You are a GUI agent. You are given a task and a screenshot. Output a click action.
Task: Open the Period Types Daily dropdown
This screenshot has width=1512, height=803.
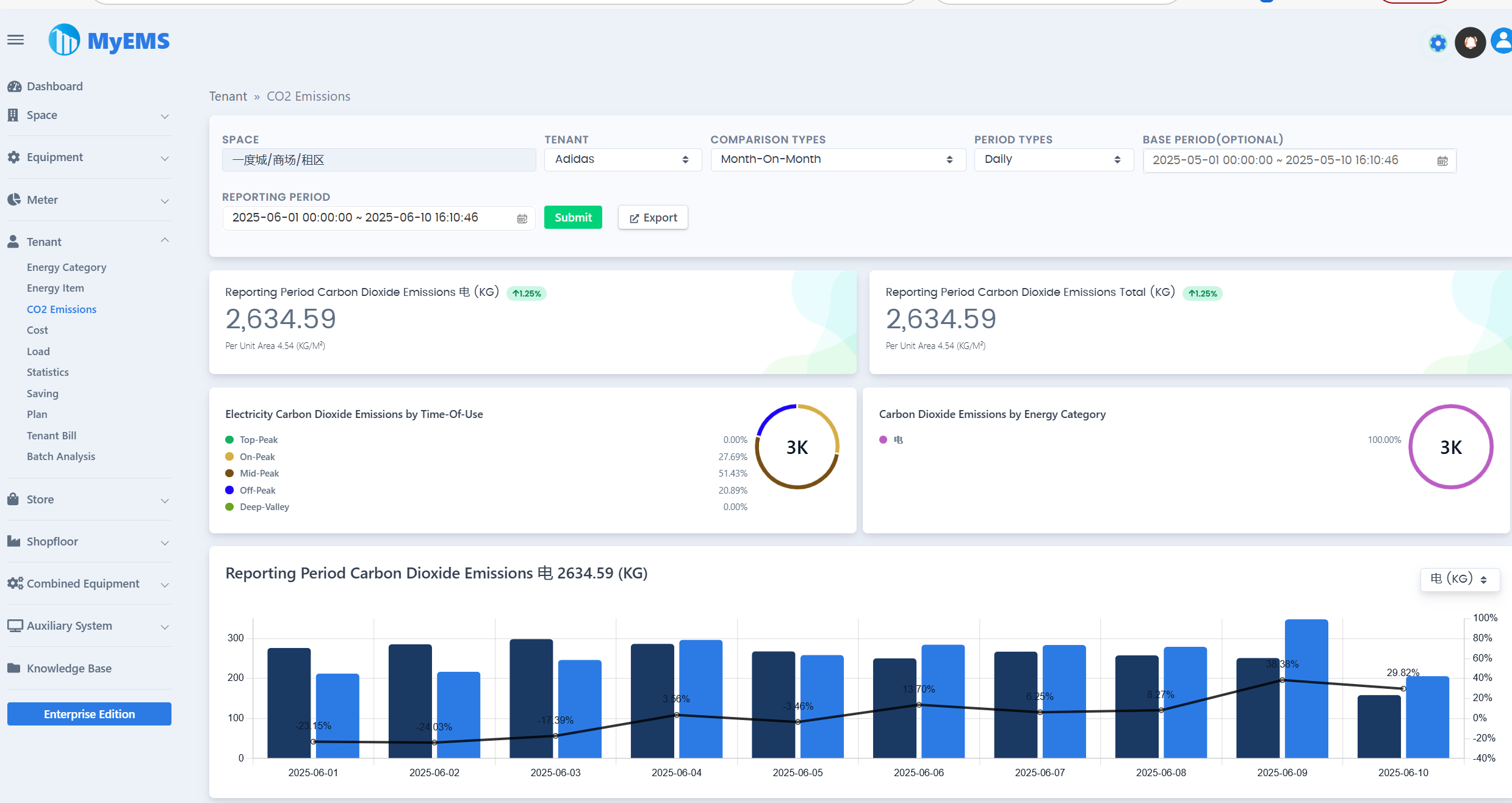click(1053, 160)
